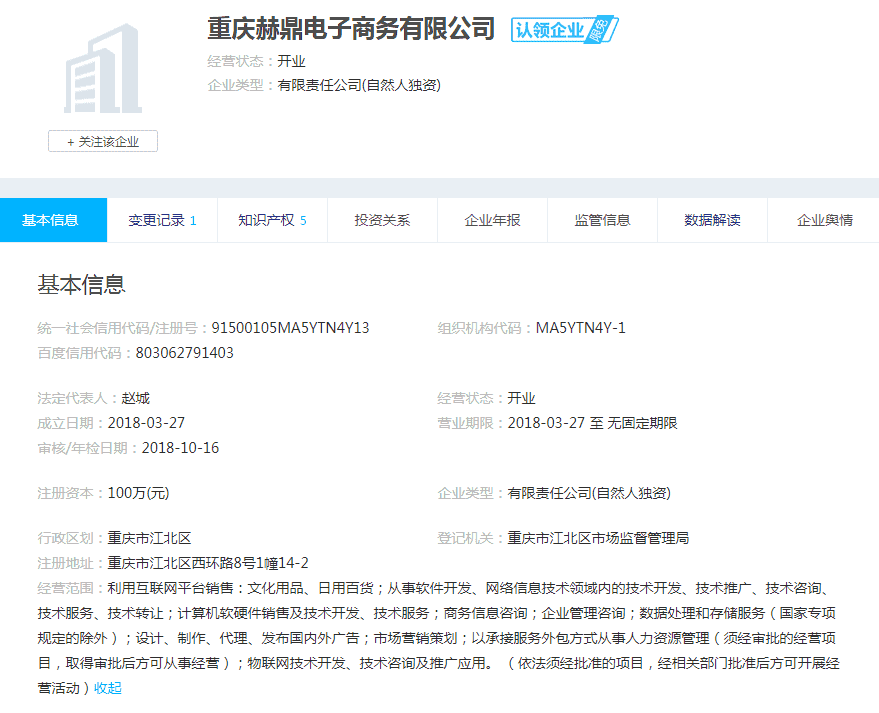Click the 认领企业 claim badge

[564, 30]
